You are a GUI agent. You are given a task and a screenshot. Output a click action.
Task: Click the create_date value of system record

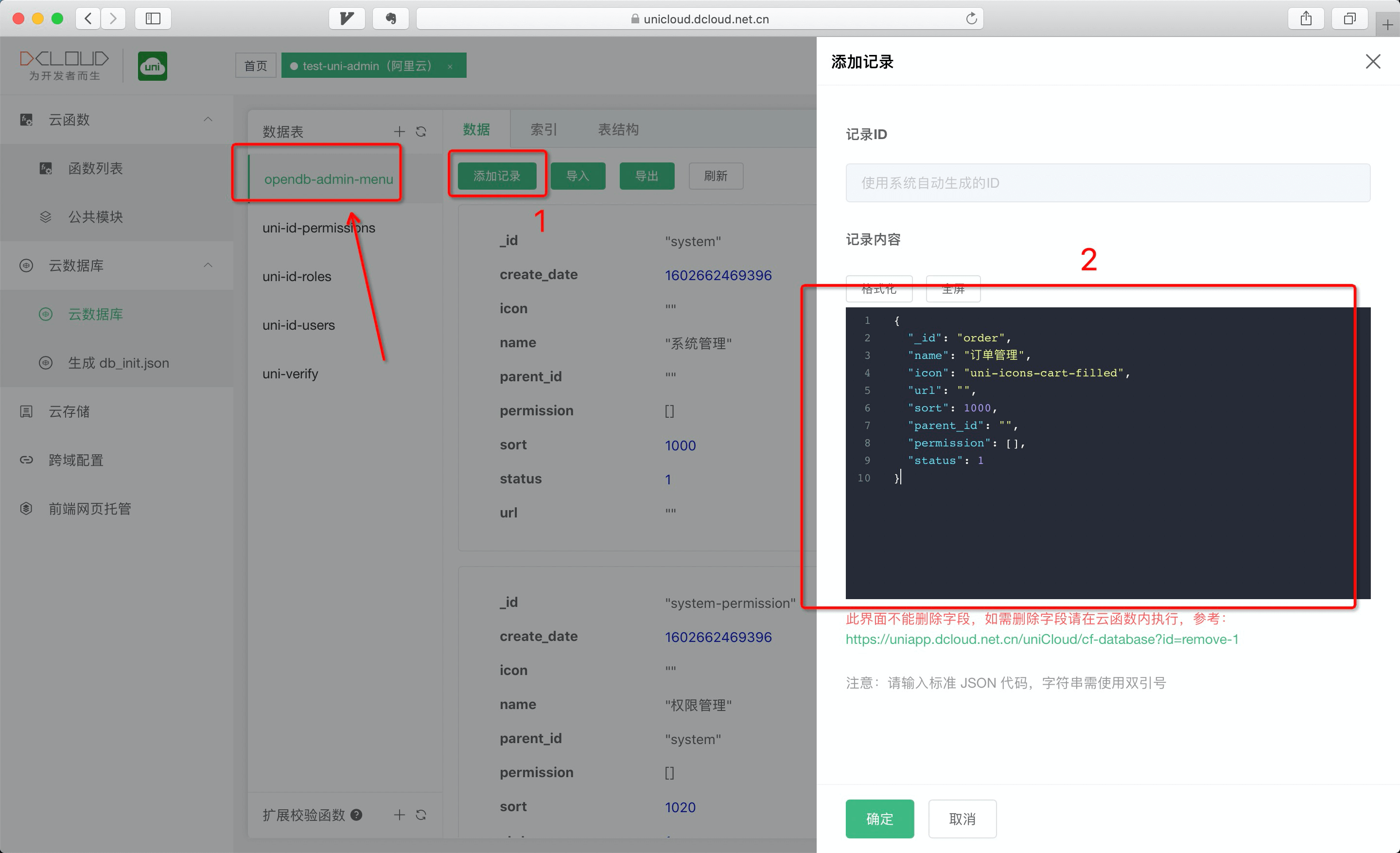tap(718, 275)
